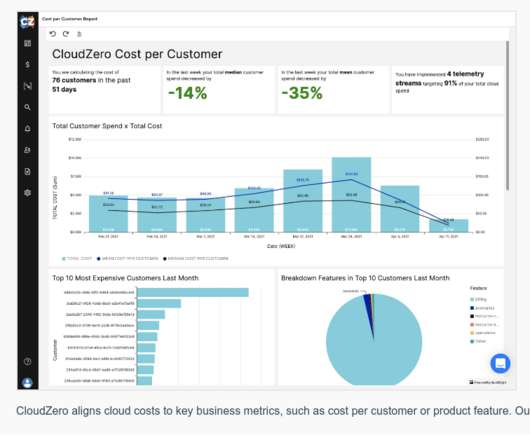Open the people sidebar icon
The height and width of the screenshot is (442, 530).
tap(28, 150)
